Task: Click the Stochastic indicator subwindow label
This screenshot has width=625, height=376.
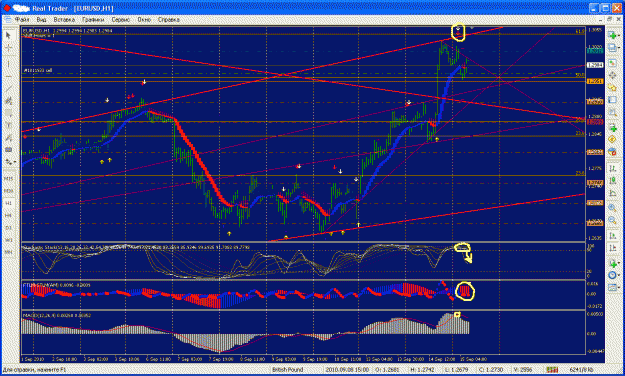Action: pyautogui.click(x=136, y=247)
